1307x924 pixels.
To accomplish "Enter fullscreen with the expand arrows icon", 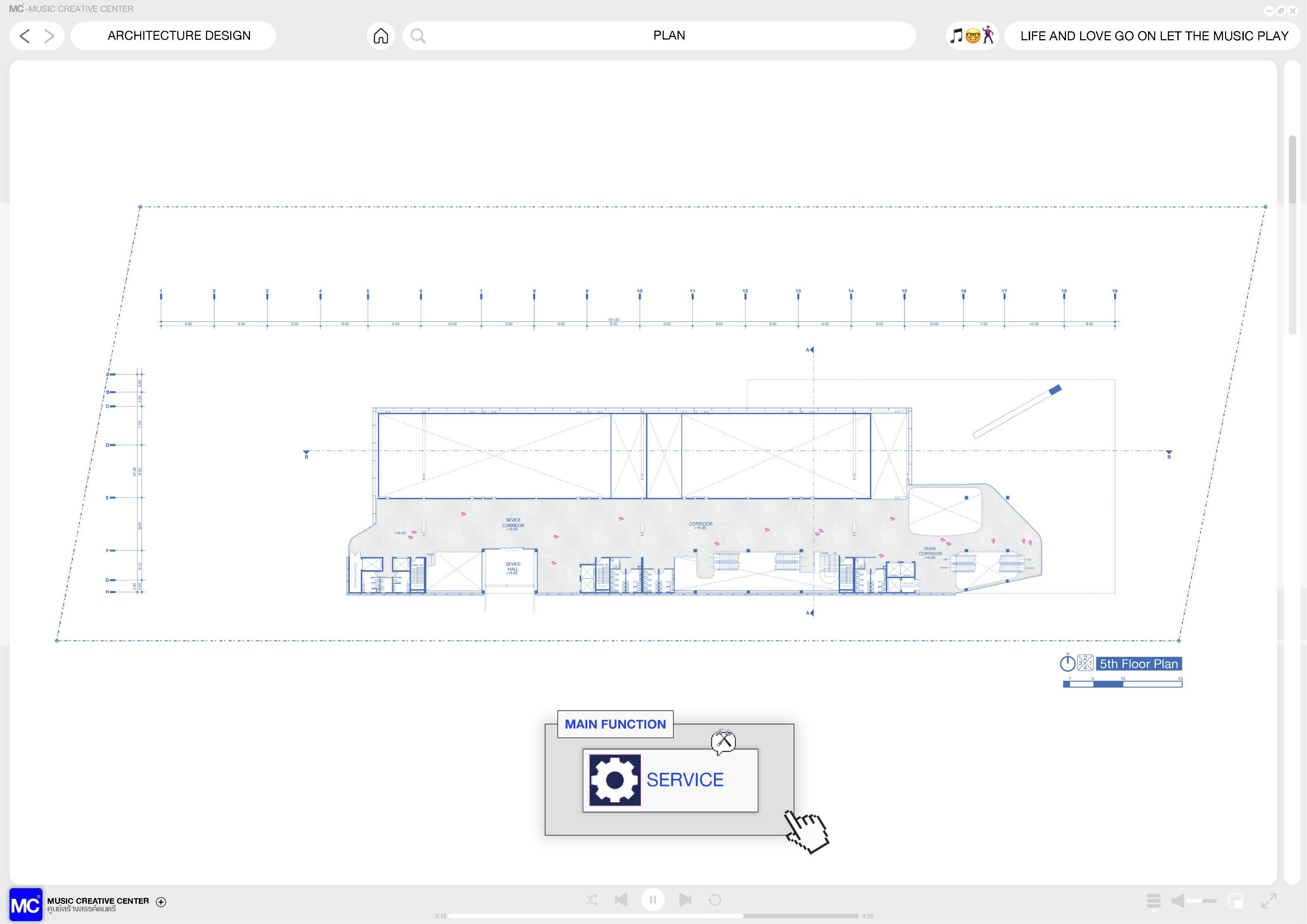I will pyautogui.click(x=1269, y=900).
